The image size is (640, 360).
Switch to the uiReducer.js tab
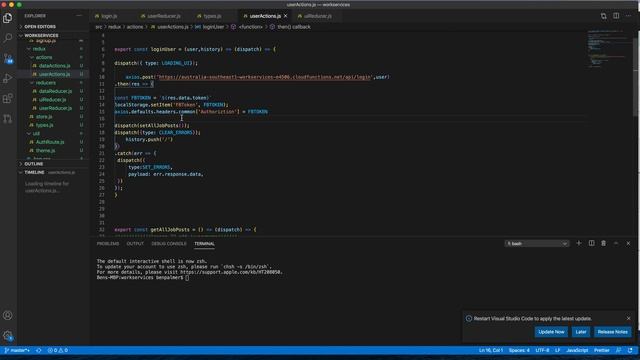click(318, 16)
